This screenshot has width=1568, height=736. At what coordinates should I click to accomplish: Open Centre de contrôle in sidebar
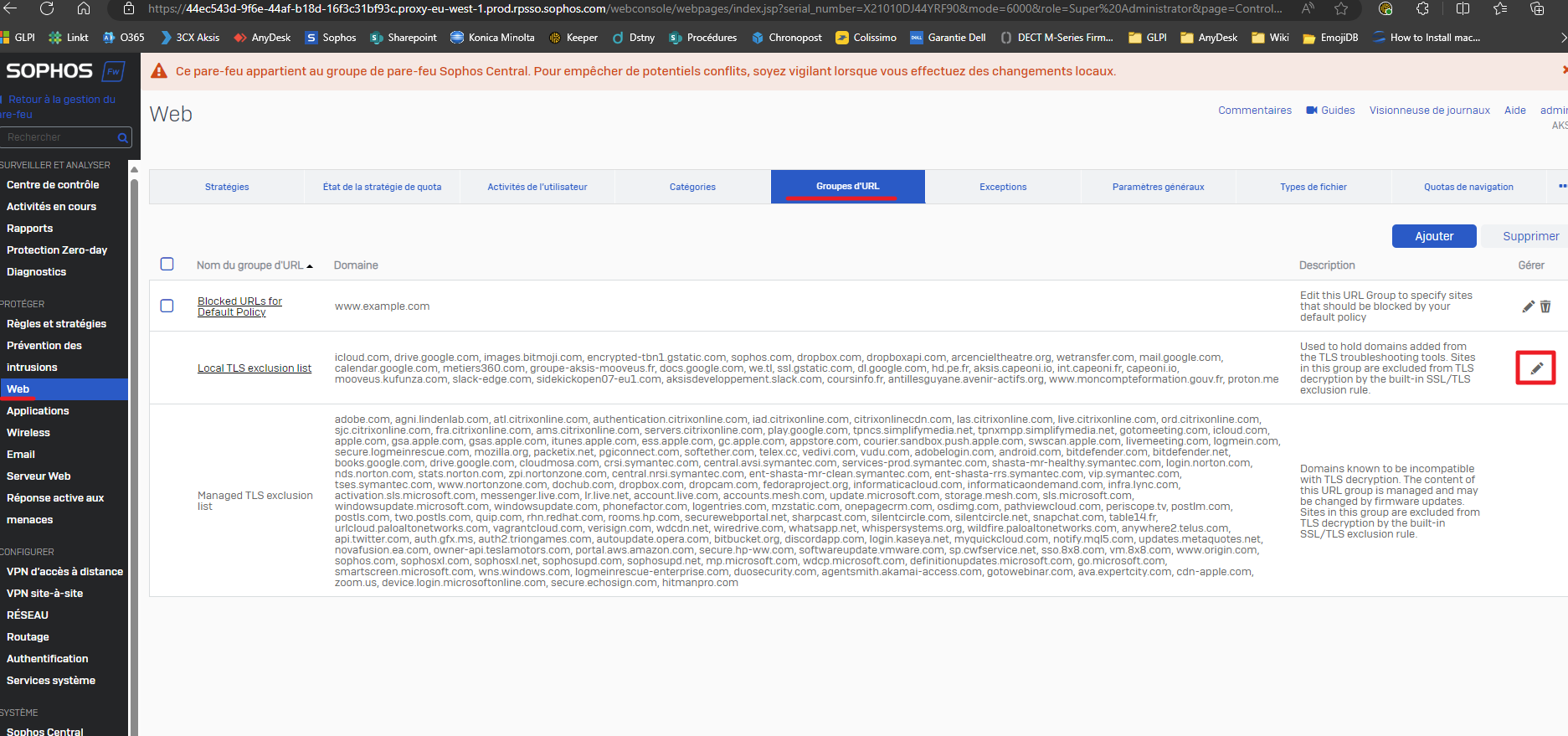pyautogui.click(x=53, y=185)
